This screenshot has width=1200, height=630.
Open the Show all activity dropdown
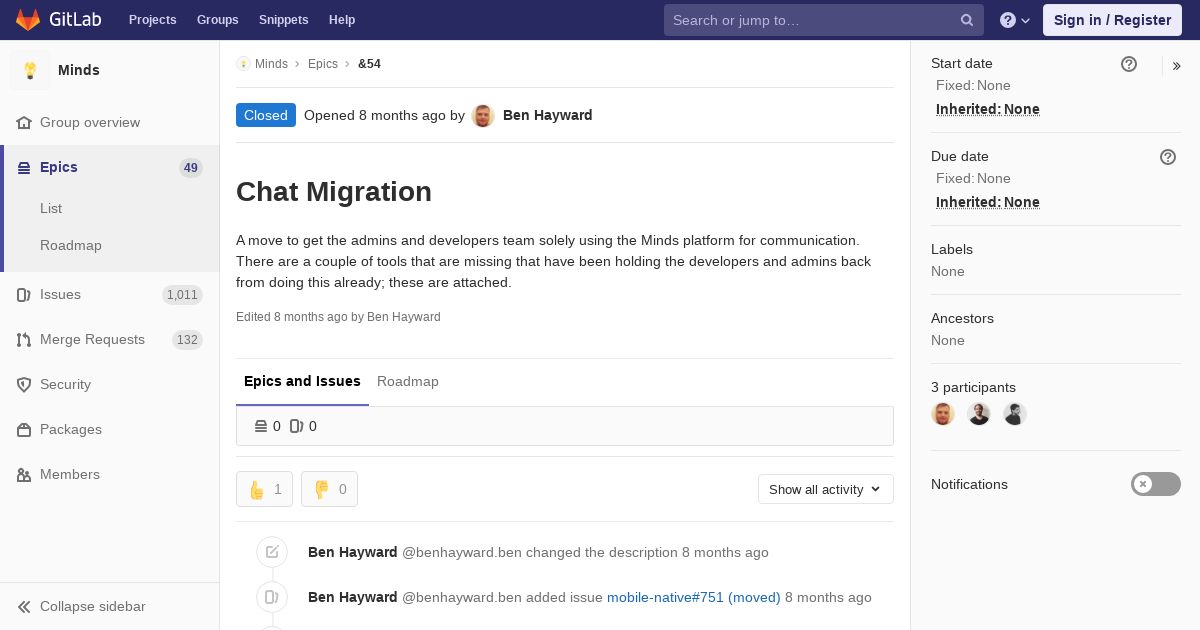pyautogui.click(x=826, y=489)
